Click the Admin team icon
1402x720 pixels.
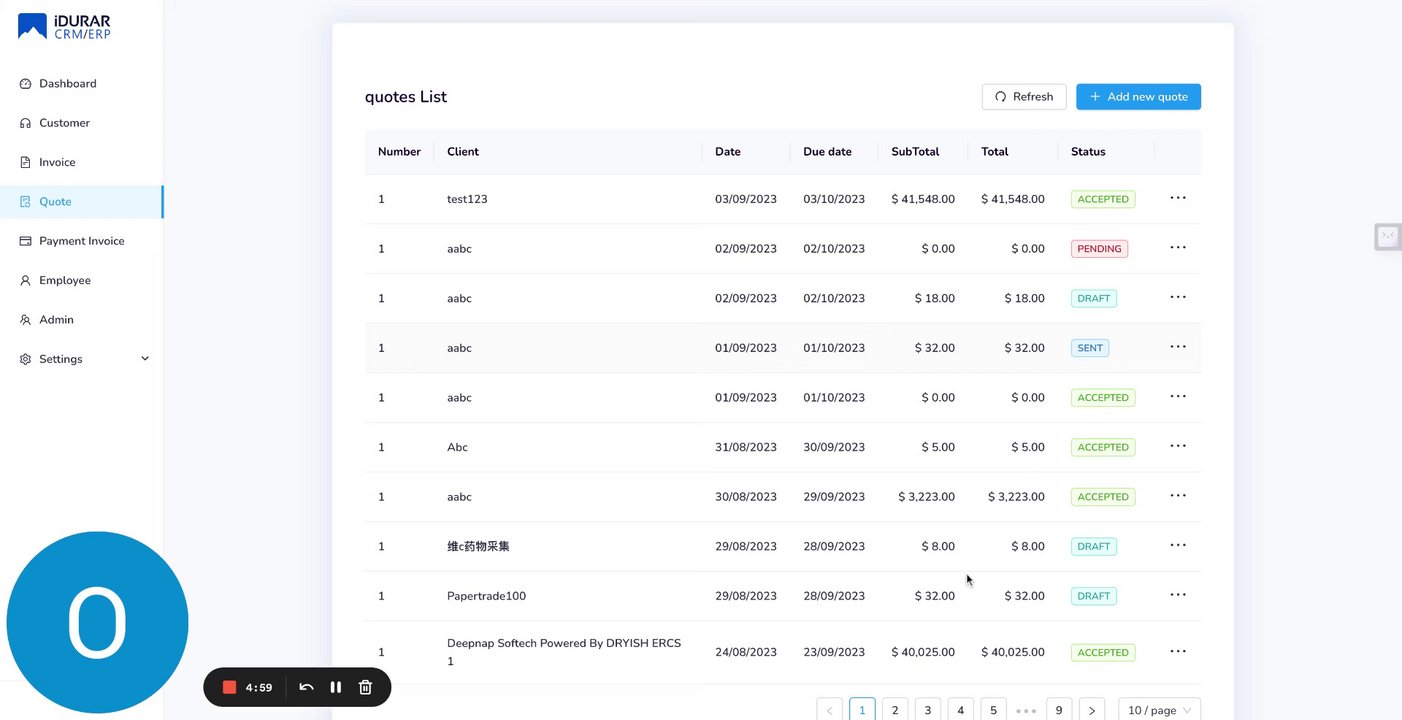26,320
